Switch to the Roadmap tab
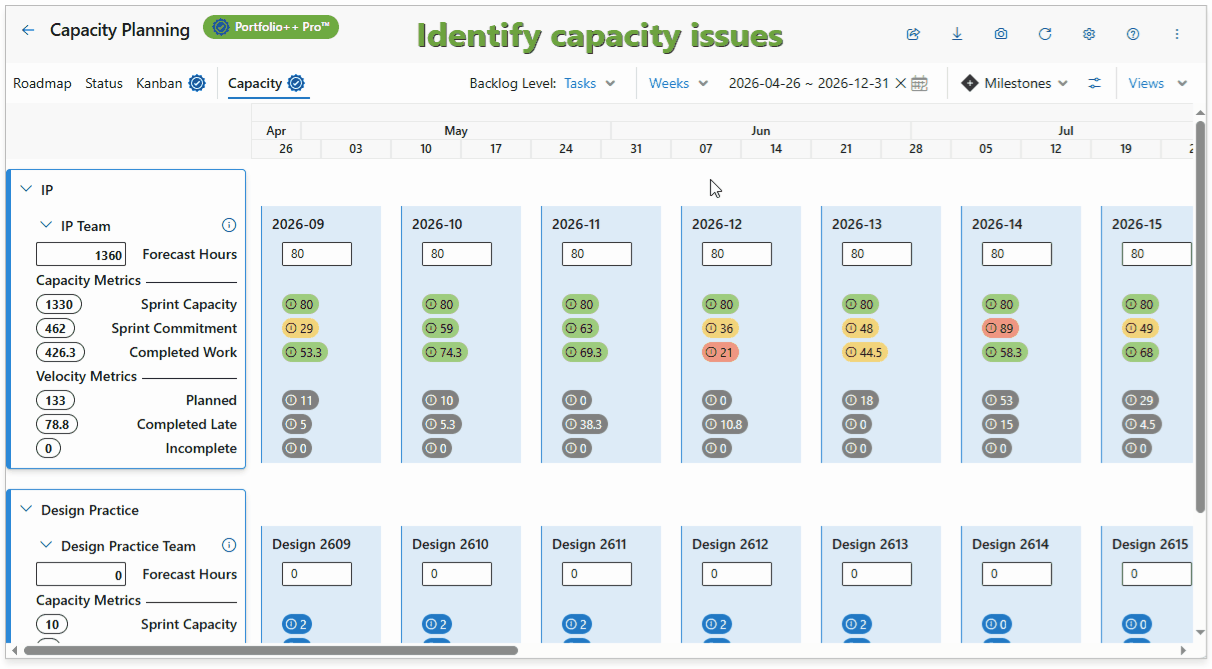 coord(42,83)
